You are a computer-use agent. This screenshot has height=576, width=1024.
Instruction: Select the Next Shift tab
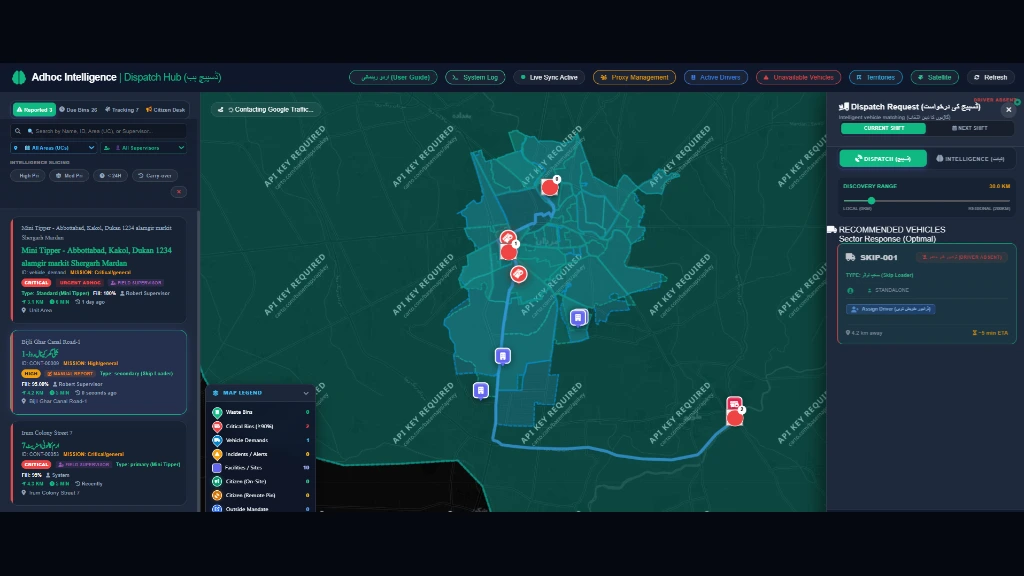970,128
